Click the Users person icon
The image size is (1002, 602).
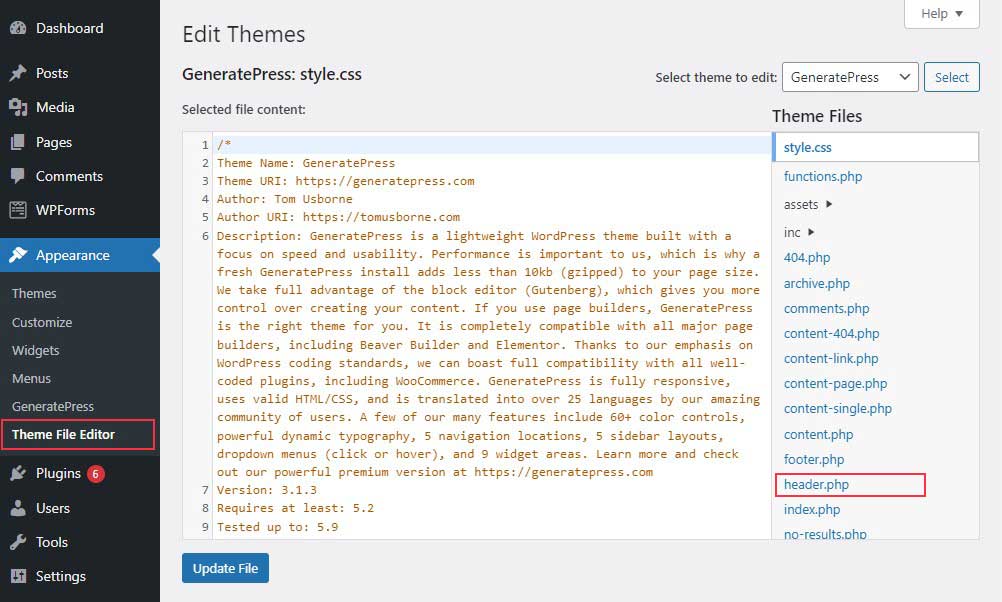(x=18, y=508)
